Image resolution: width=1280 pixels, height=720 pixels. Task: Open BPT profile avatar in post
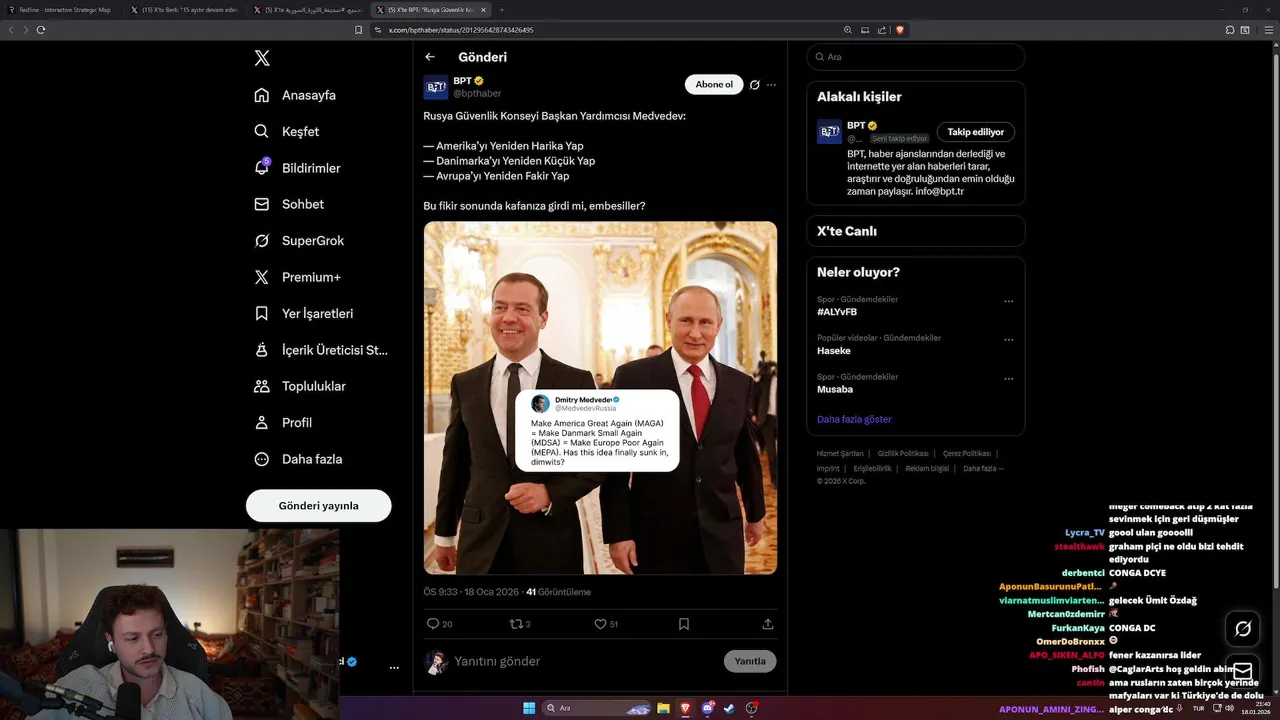pyautogui.click(x=436, y=87)
